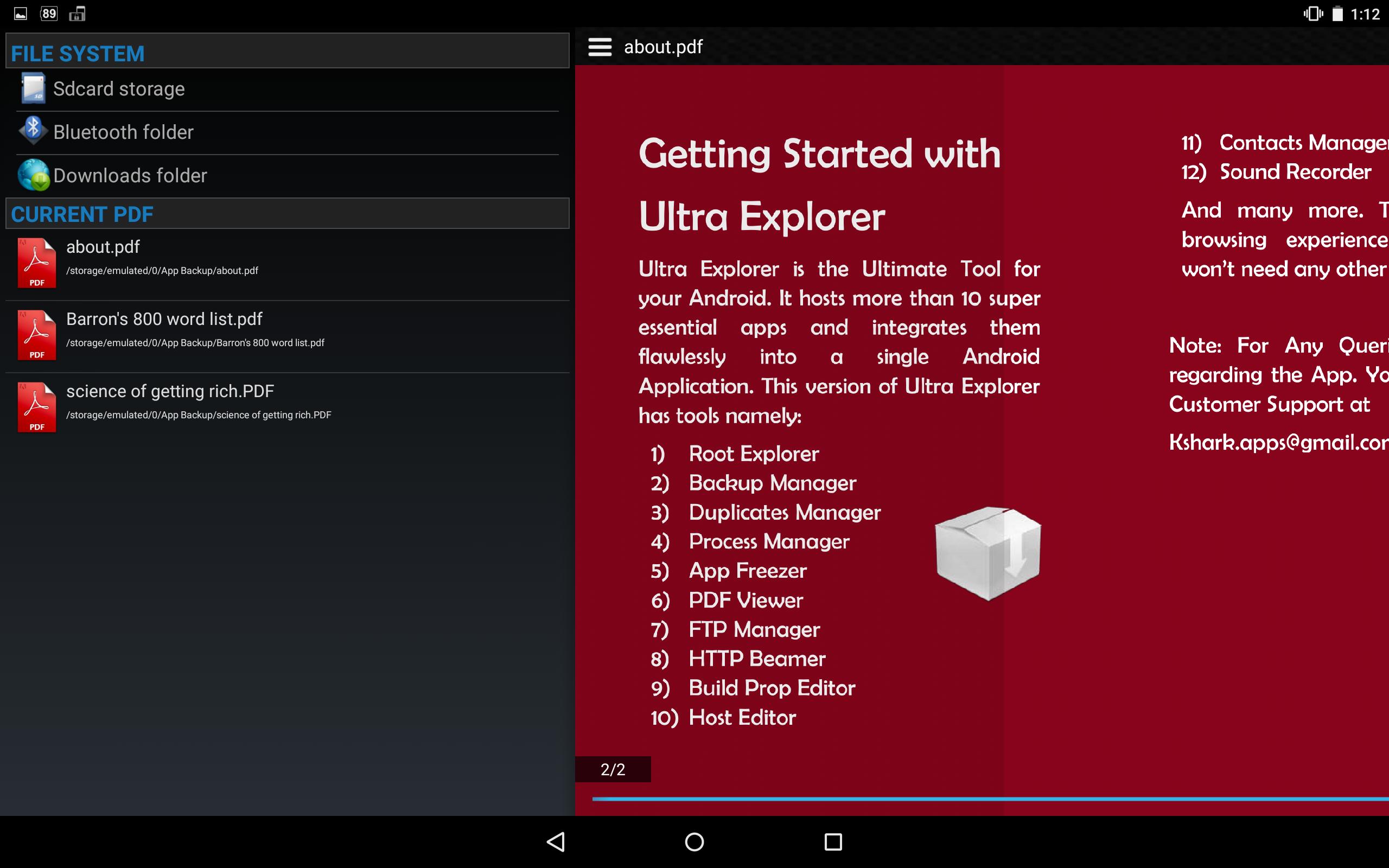1389x868 pixels.
Task: Tap the 1:12 clock in status bar
Action: pos(1365,14)
